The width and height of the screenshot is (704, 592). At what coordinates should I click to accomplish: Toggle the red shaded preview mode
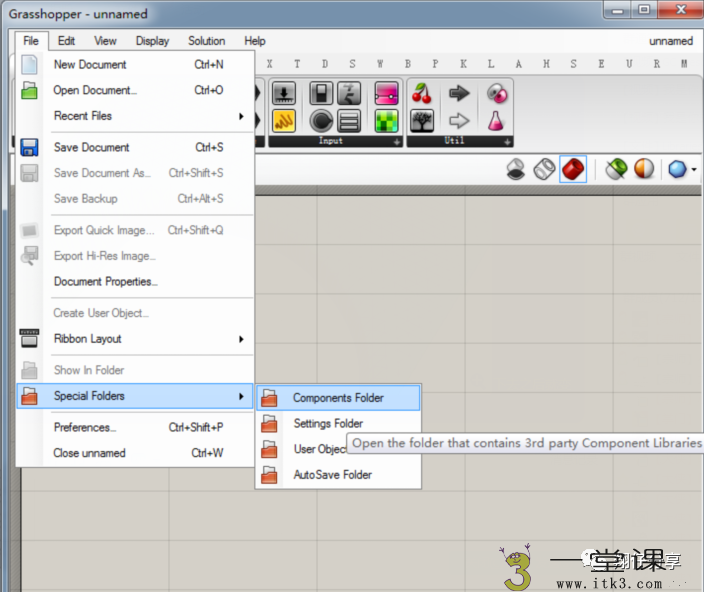click(x=572, y=169)
